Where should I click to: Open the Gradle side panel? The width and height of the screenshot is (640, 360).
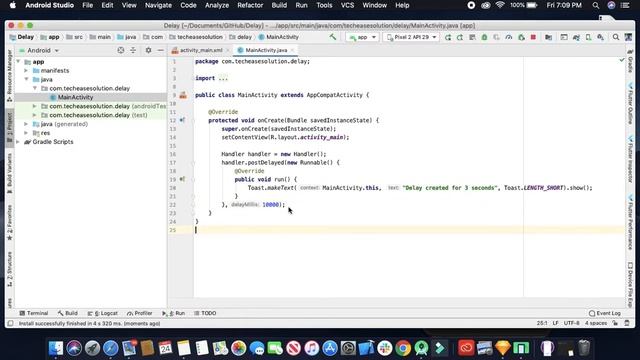click(630, 61)
